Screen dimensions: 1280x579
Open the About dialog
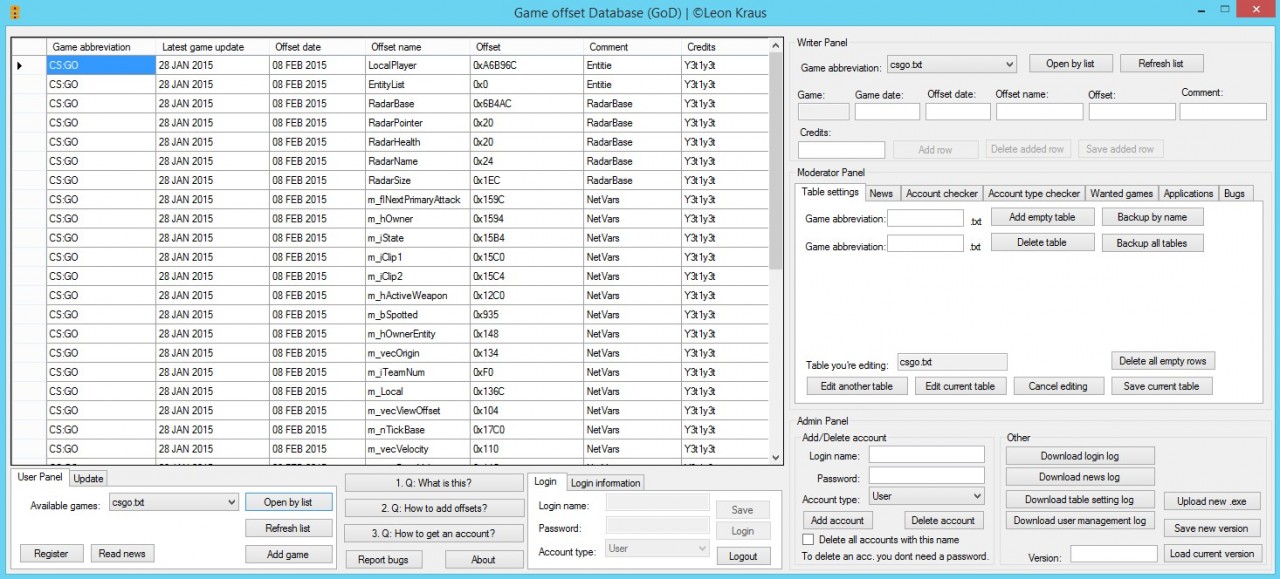coord(484,559)
